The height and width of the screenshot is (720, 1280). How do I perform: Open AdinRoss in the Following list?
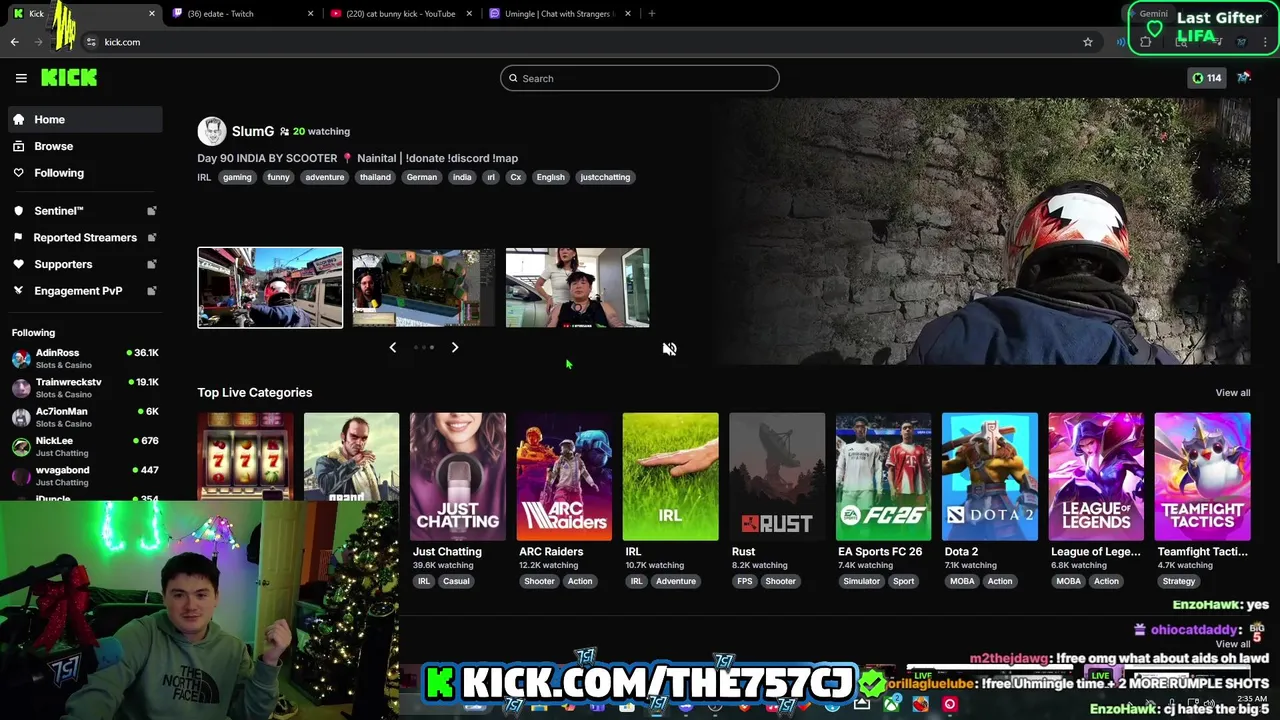[x=84, y=358]
